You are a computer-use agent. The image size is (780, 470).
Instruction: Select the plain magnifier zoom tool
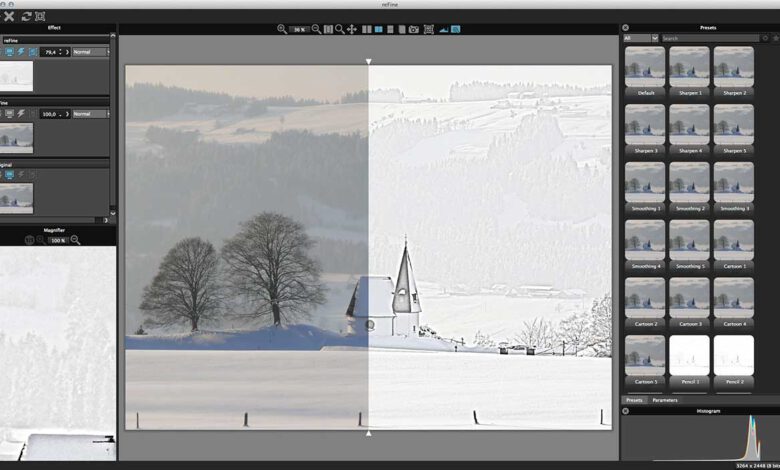(340, 29)
